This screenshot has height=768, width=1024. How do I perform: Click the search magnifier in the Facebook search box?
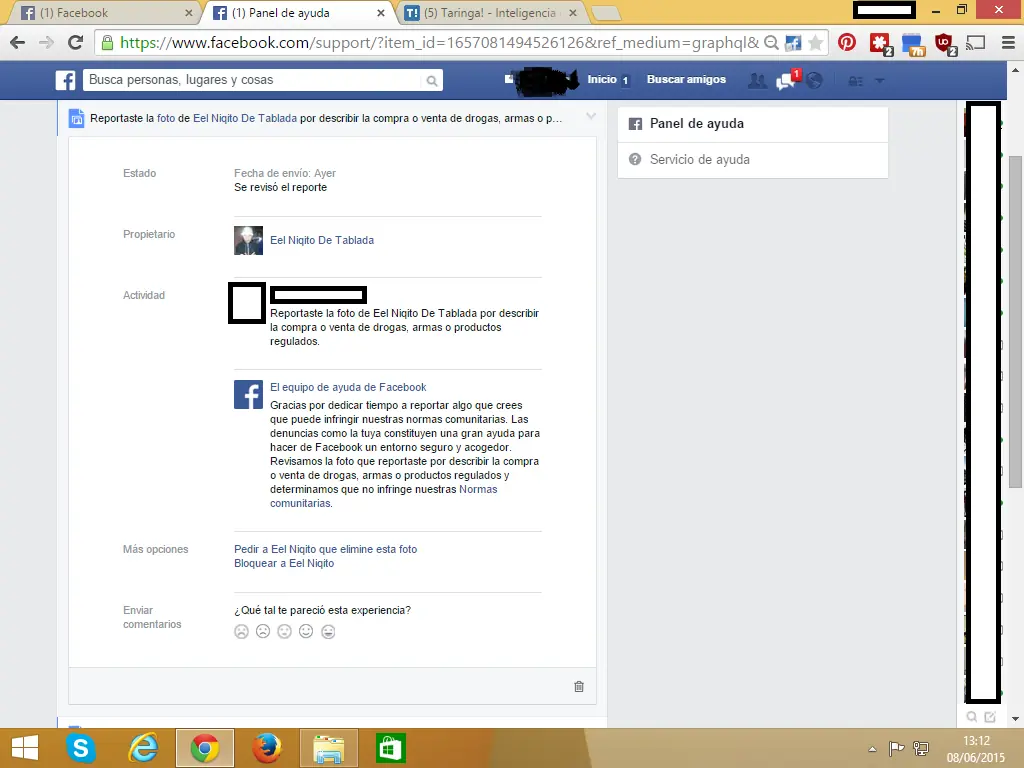[432, 80]
